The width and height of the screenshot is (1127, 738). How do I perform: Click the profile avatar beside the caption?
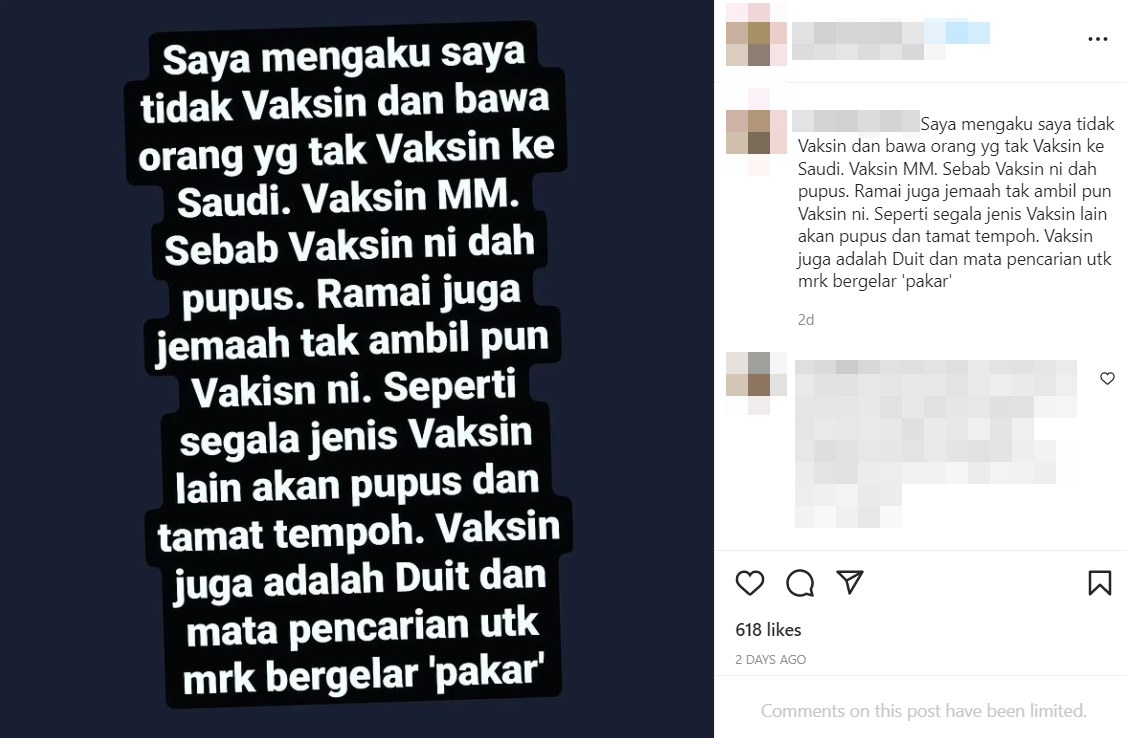(756, 133)
